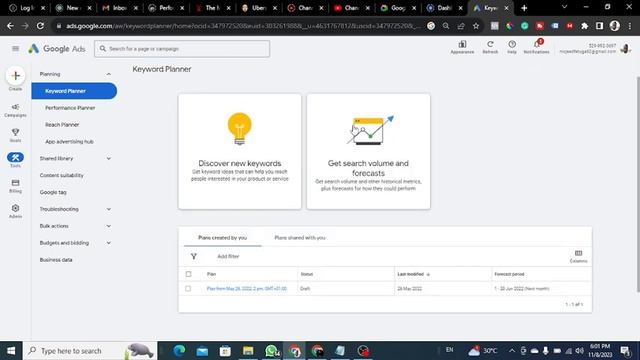Expand the Shared library section
The image size is (640, 360).
pos(109,158)
